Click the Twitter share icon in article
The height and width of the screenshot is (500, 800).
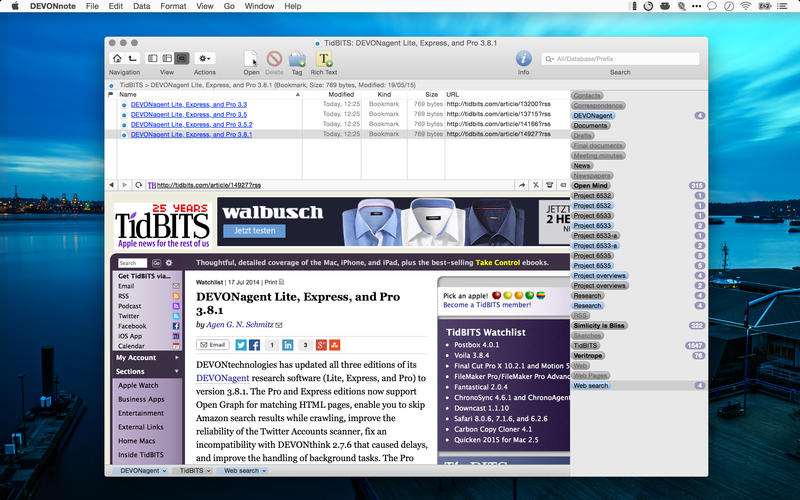[x=241, y=345]
